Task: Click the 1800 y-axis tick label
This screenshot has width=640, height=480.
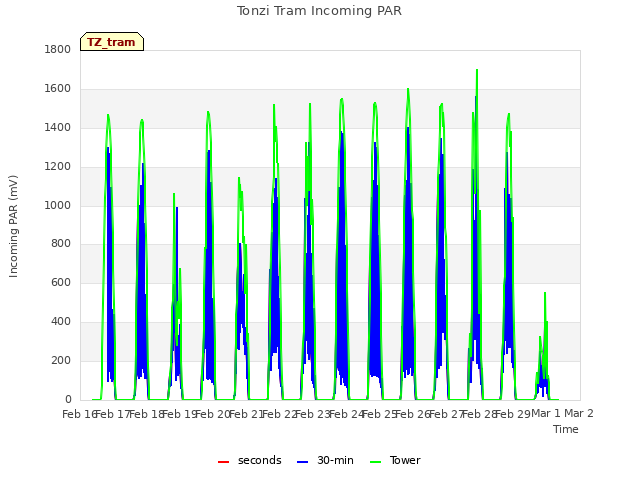Action: coord(58,49)
